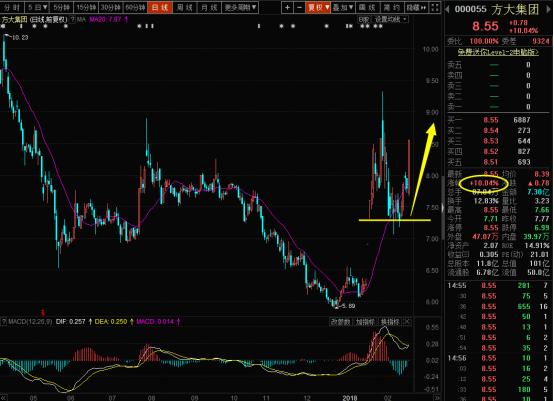The width and height of the screenshot is (554, 401).
Task: Select the 分时 intraday view
Action: [12, 7]
